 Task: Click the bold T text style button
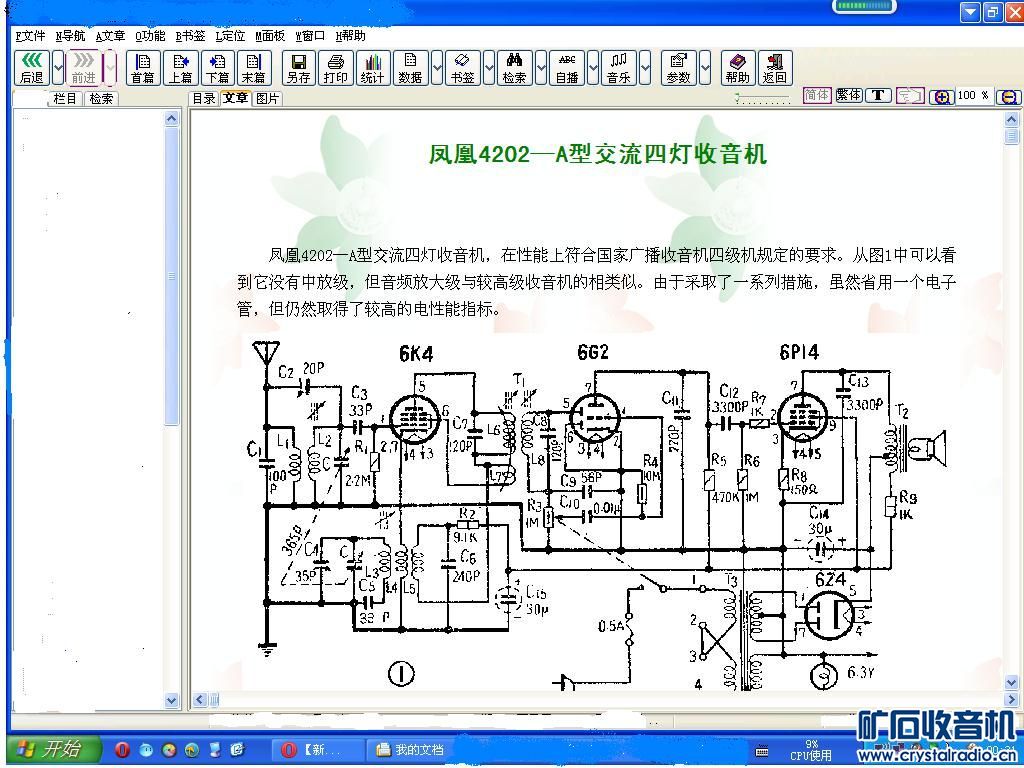tap(878, 95)
